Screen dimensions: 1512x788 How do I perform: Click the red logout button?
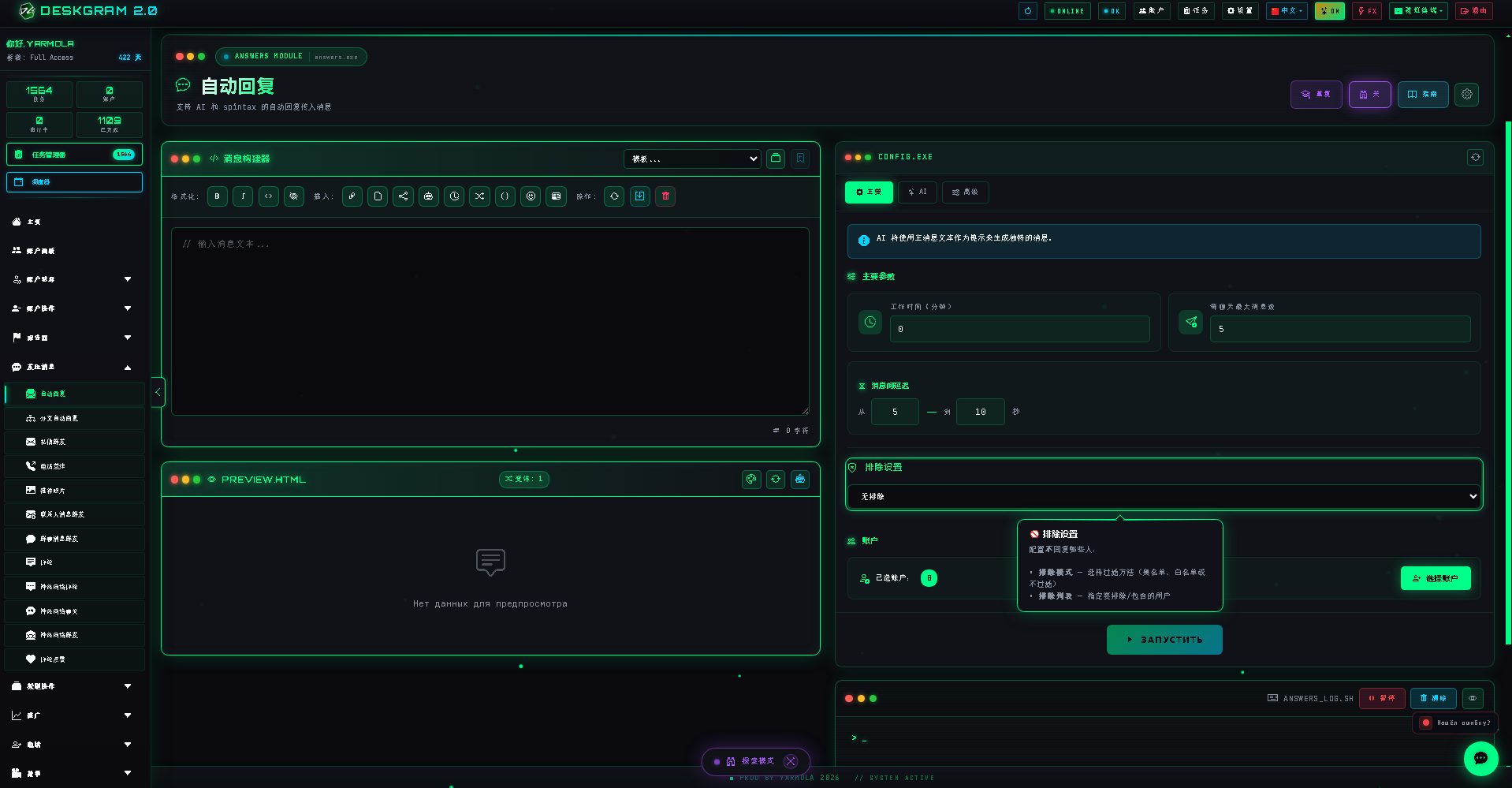tap(1473, 11)
